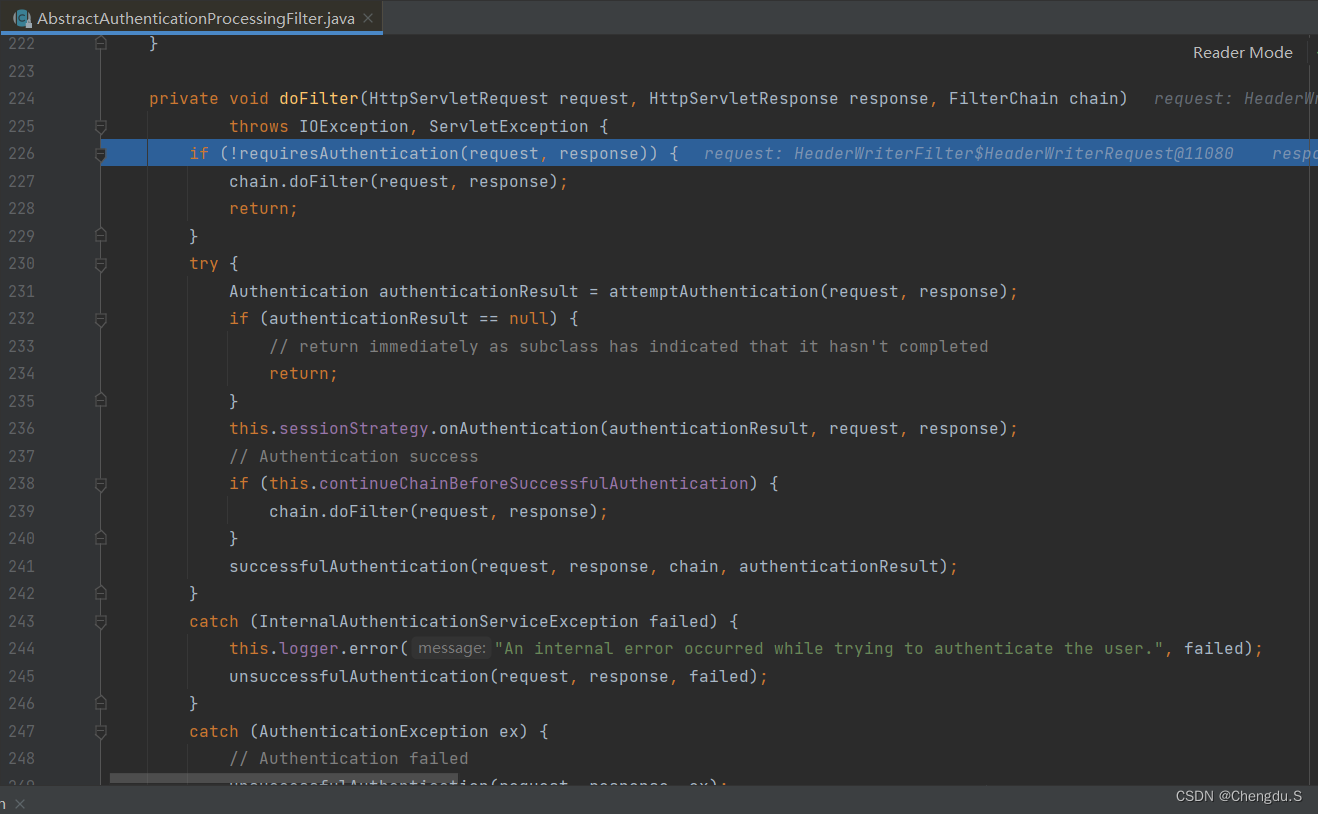Click fold end marker on line 229
Viewport: 1318px width, 814px height.
coord(100,237)
